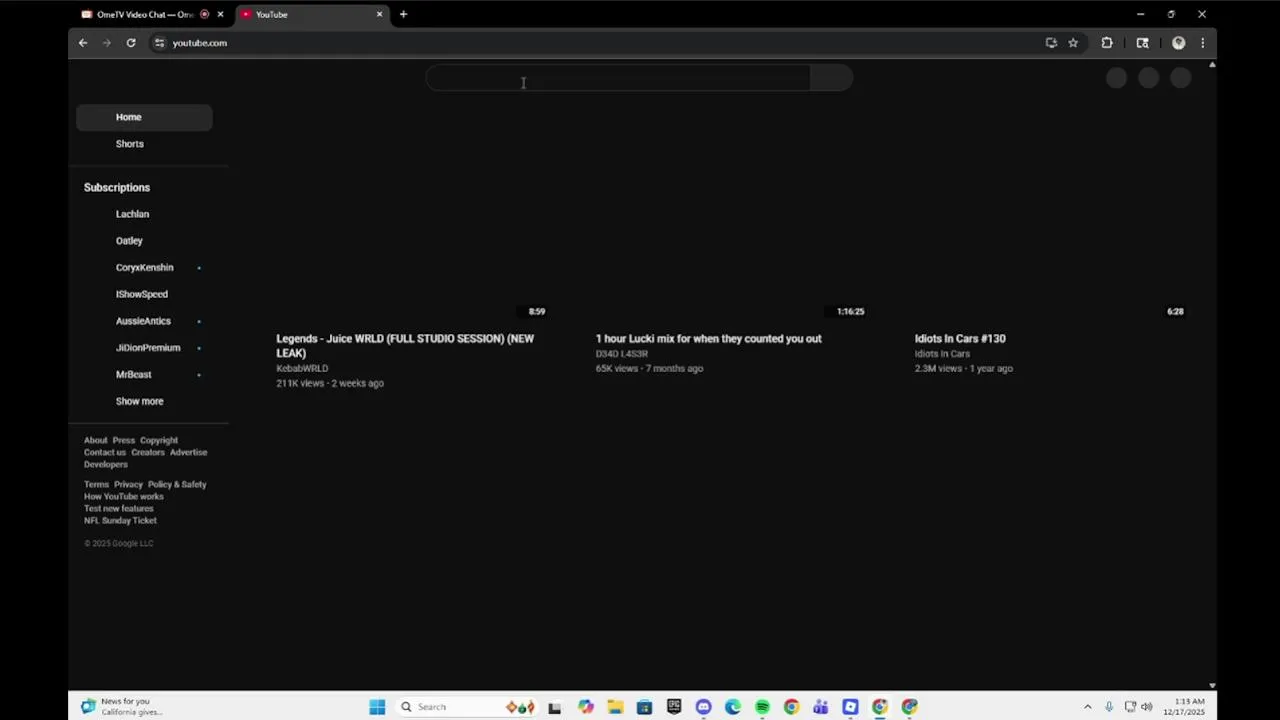Focus the YouTube search box
The width and height of the screenshot is (1280, 720).
tap(618, 78)
